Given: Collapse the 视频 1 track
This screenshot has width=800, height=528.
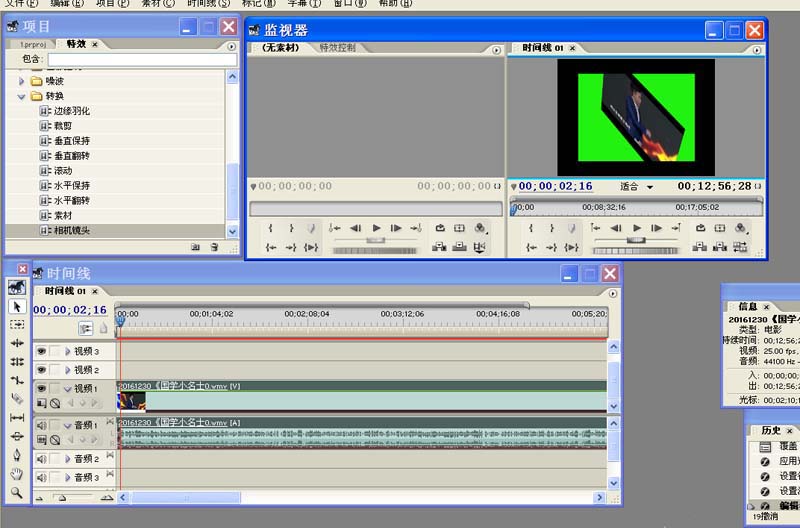Looking at the screenshot, I should pyautogui.click(x=67, y=389).
